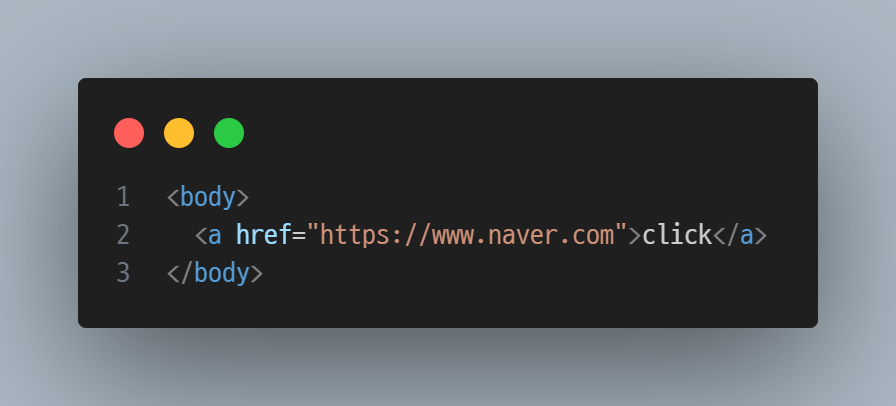Click the red close dot
The height and width of the screenshot is (406, 896).
[x=129, y=133]
